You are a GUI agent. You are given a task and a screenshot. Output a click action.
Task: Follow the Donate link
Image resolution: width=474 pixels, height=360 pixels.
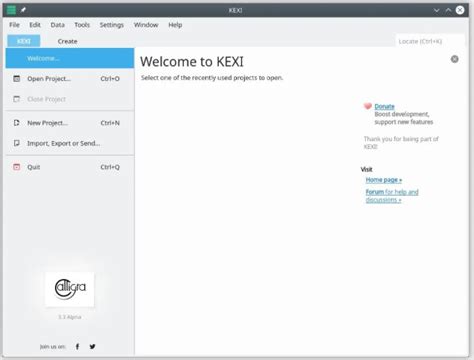click(384, 106)
